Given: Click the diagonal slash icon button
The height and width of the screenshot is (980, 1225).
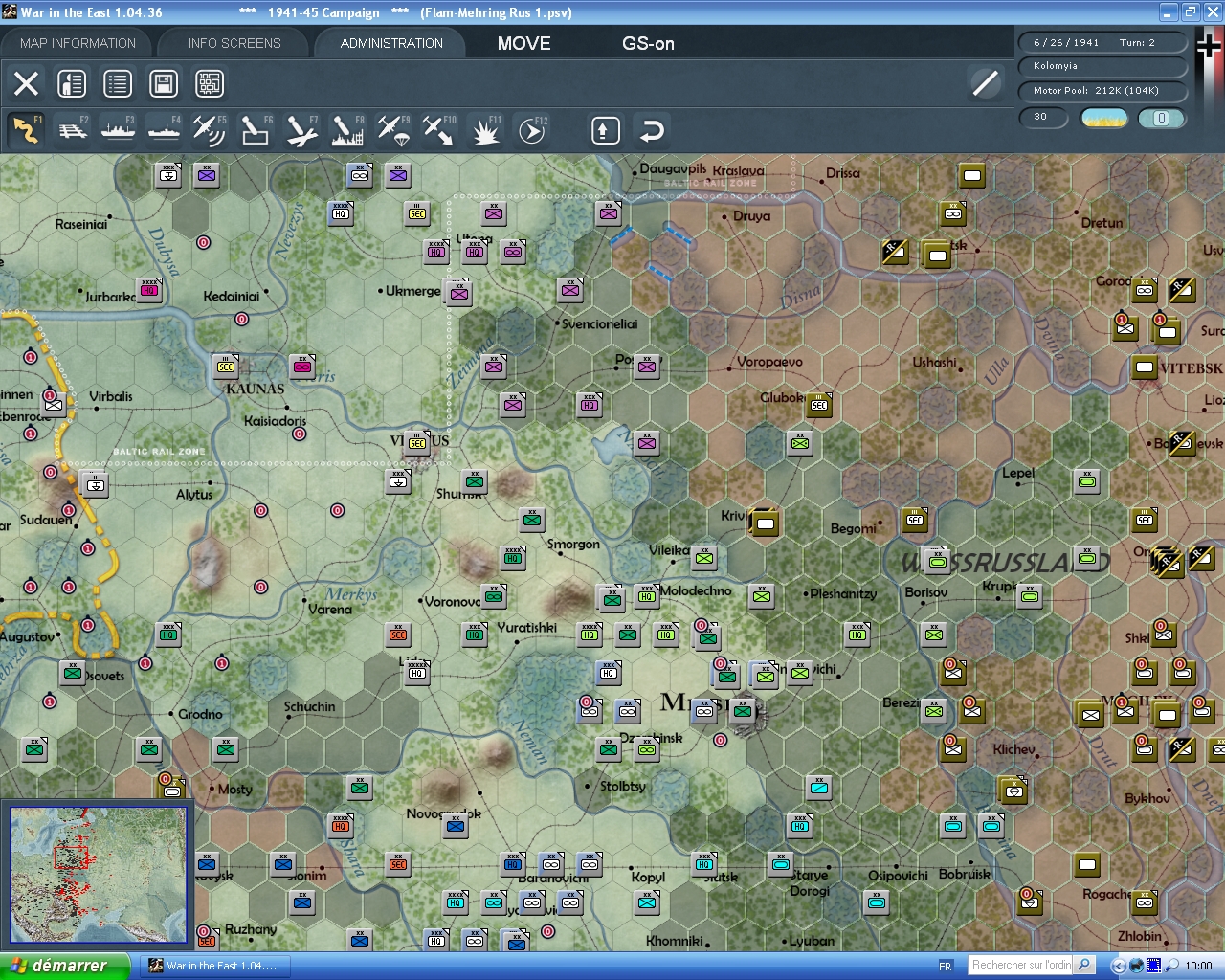Looking at the screenshot, I should pyautogui.click(x=986, y=83).
